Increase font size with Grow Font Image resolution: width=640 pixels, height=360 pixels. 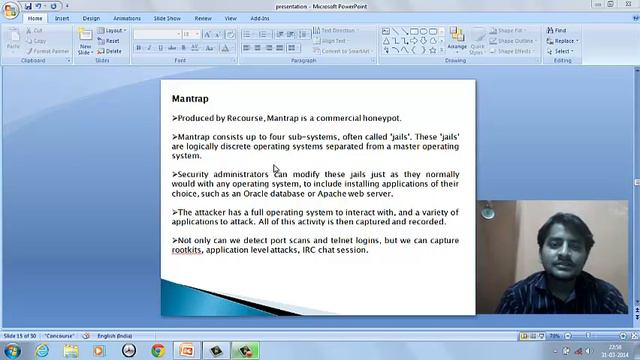click(x=207, y=35)
